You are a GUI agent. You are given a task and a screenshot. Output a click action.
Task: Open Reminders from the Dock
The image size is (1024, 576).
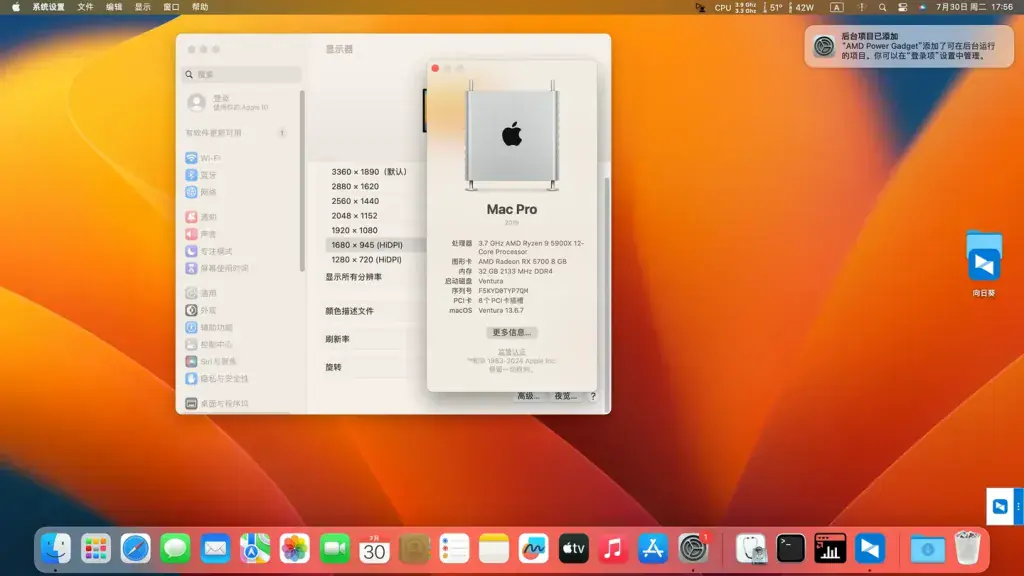coord(454,549)
